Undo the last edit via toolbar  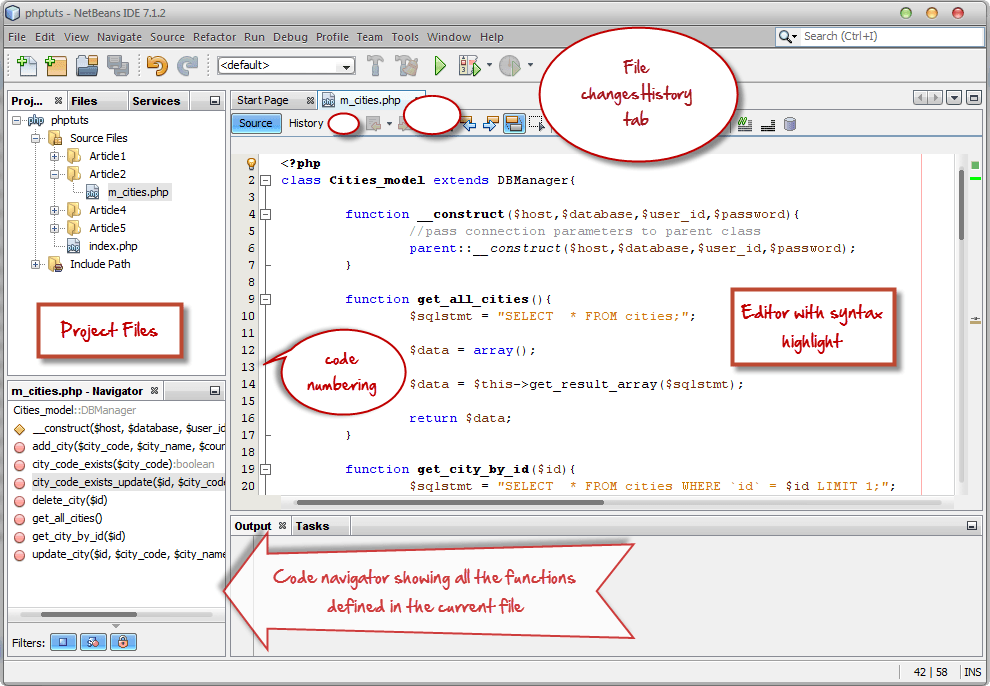(156, 66)
